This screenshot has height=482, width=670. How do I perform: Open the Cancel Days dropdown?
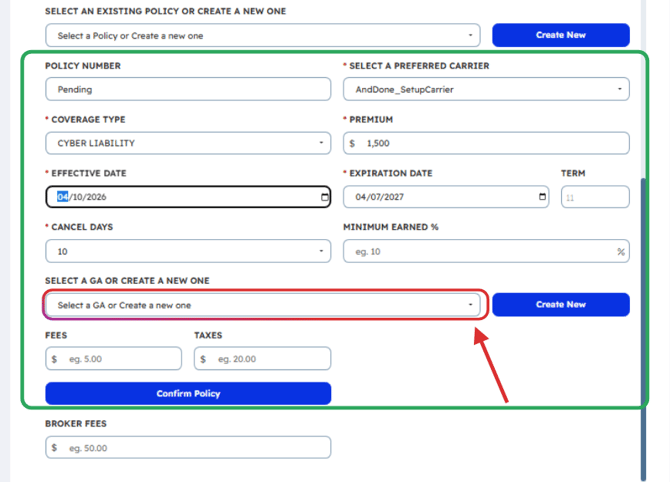coord(188,251)
